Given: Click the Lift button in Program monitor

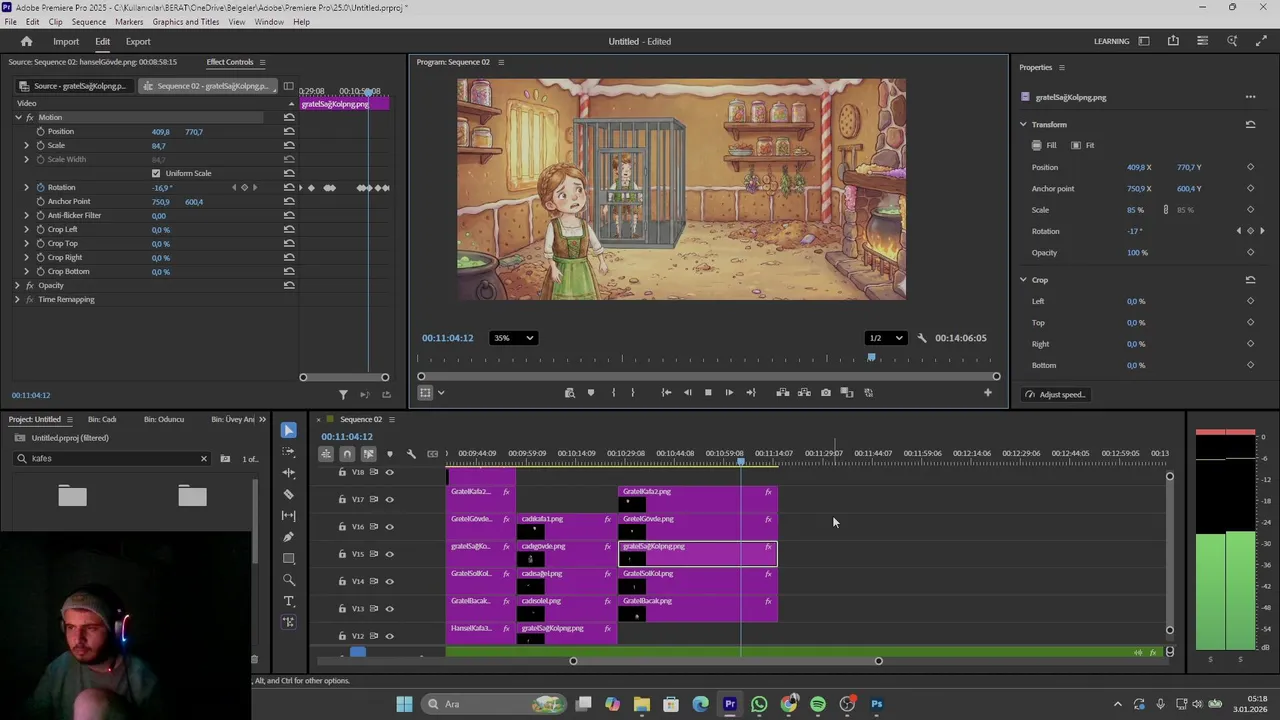Looking at the screenshot, I should point(783,393).
